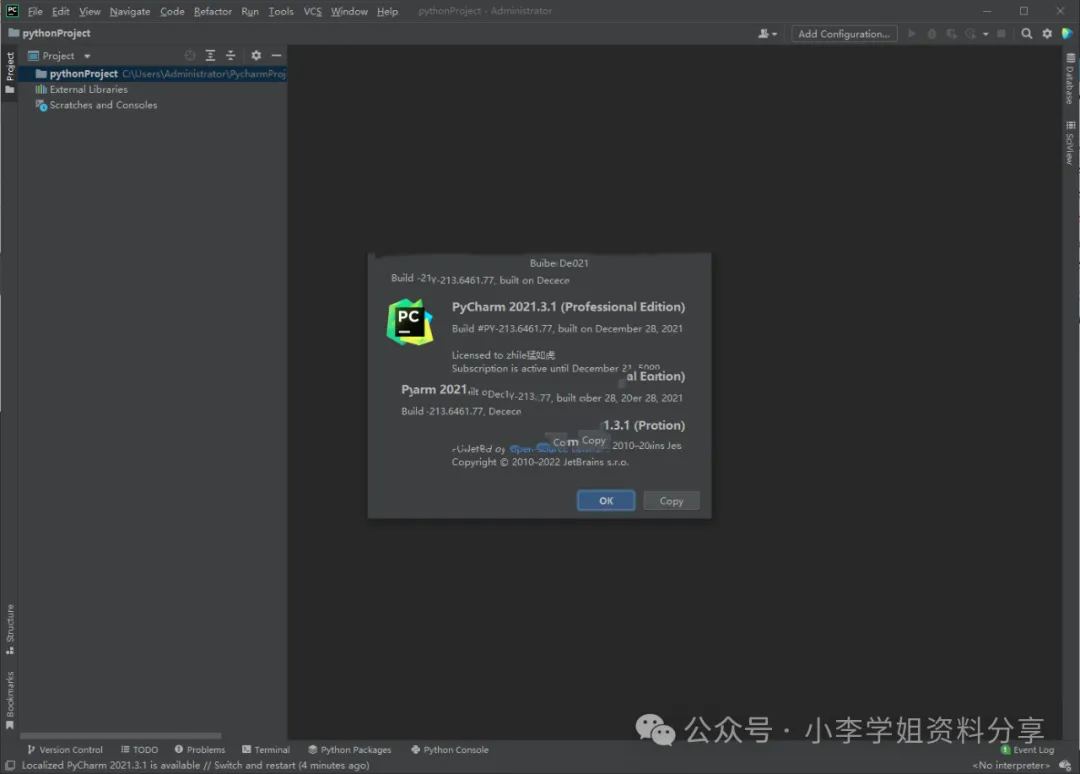Image resolution: width=1080 pixels, height=774 pixels.
Task: Open the Event Log
Action: [1028, 749]
